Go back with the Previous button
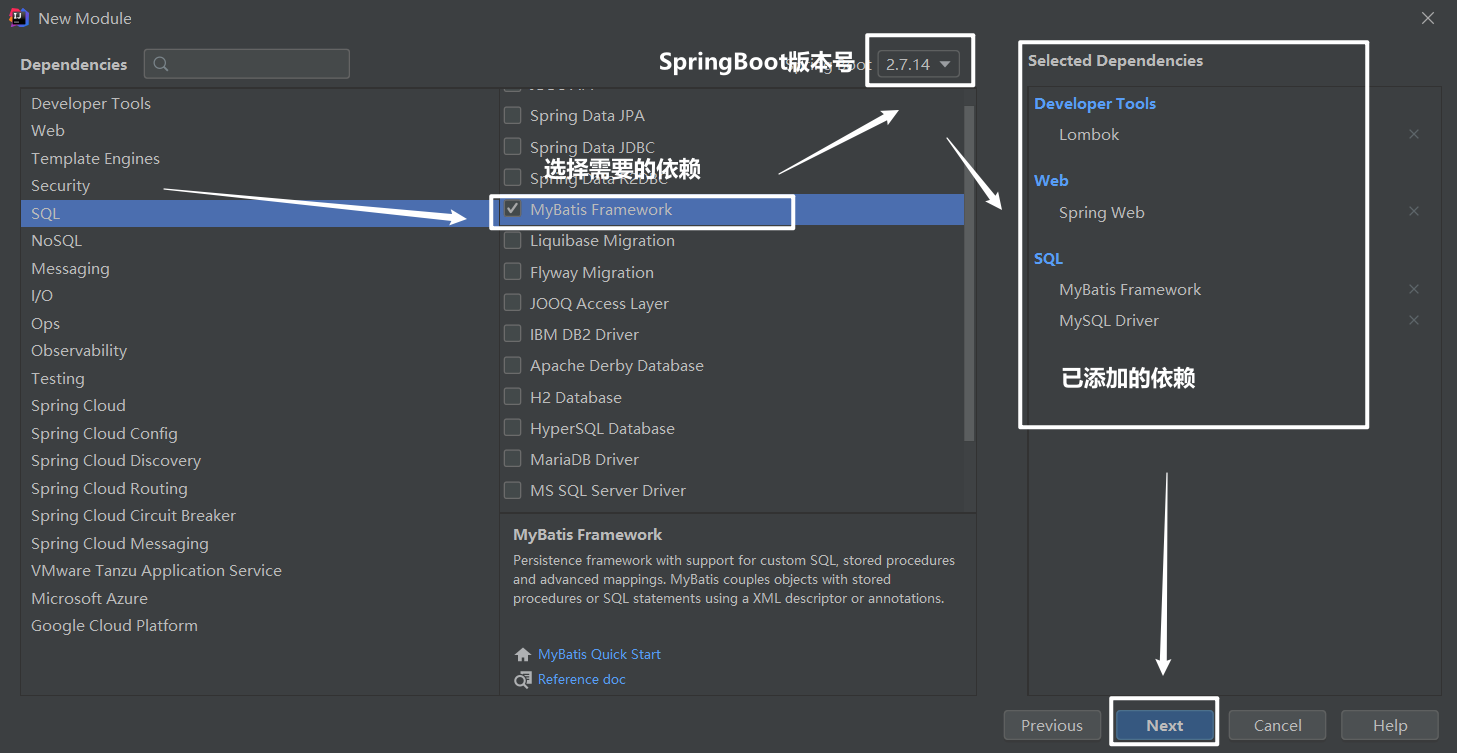The image size is (1457, 753). [x=1052, y=725]
